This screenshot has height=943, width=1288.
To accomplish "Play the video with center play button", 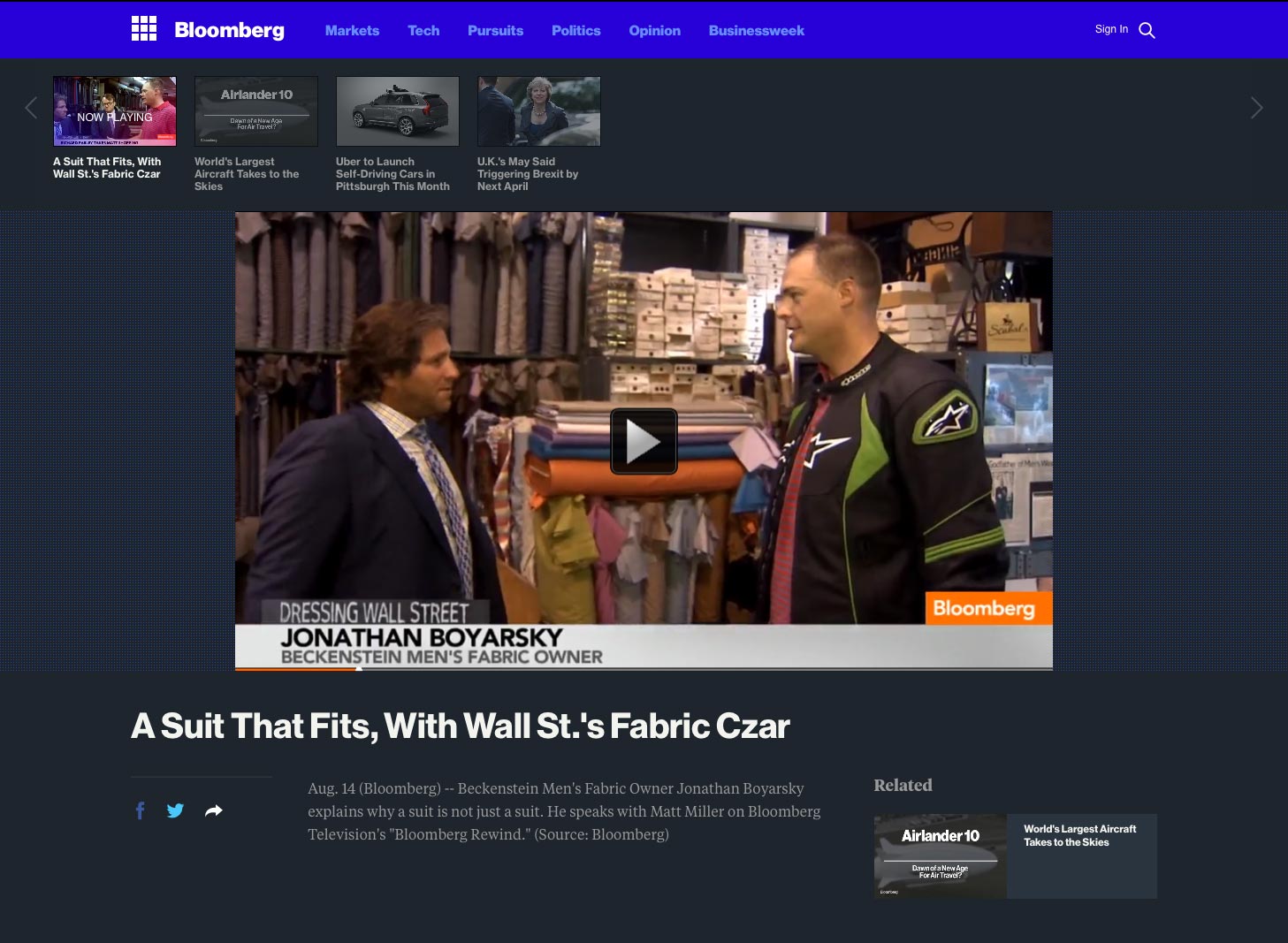I will (644, 441).
